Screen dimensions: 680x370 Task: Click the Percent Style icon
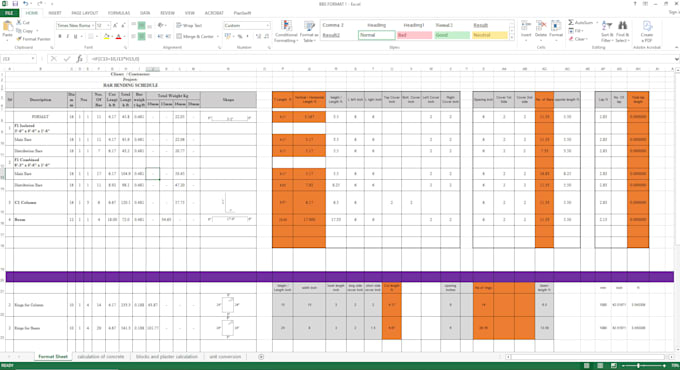pos(240,36)
